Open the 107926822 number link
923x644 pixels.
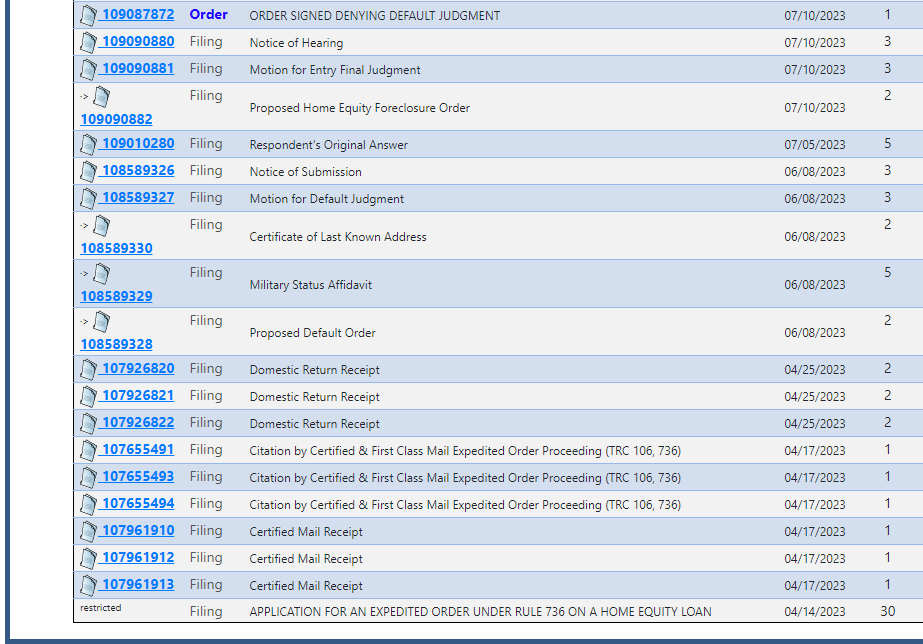point(138,423)
